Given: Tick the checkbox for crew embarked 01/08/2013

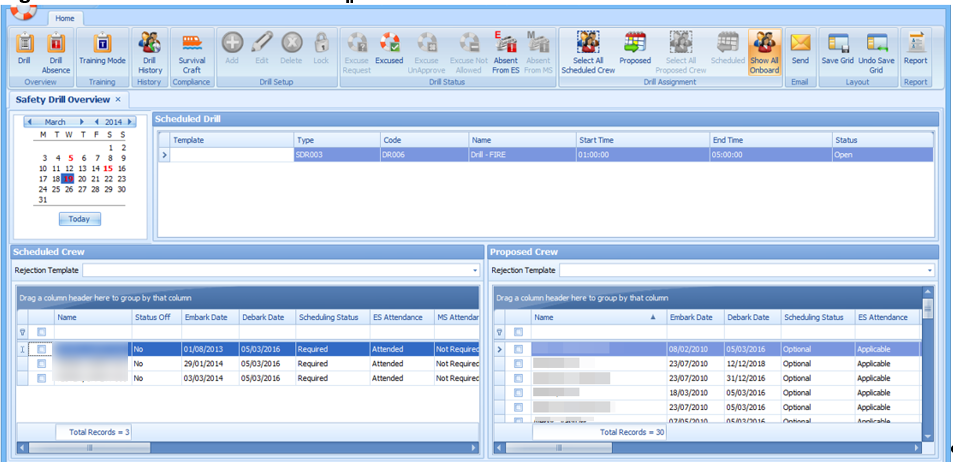Looking at the screenshot, I should (41, 350).
